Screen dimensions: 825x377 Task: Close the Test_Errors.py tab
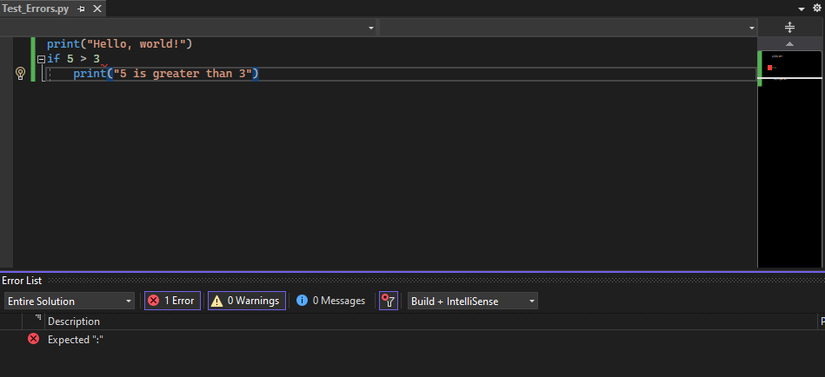pyautogui.click(x=97, y=9)
